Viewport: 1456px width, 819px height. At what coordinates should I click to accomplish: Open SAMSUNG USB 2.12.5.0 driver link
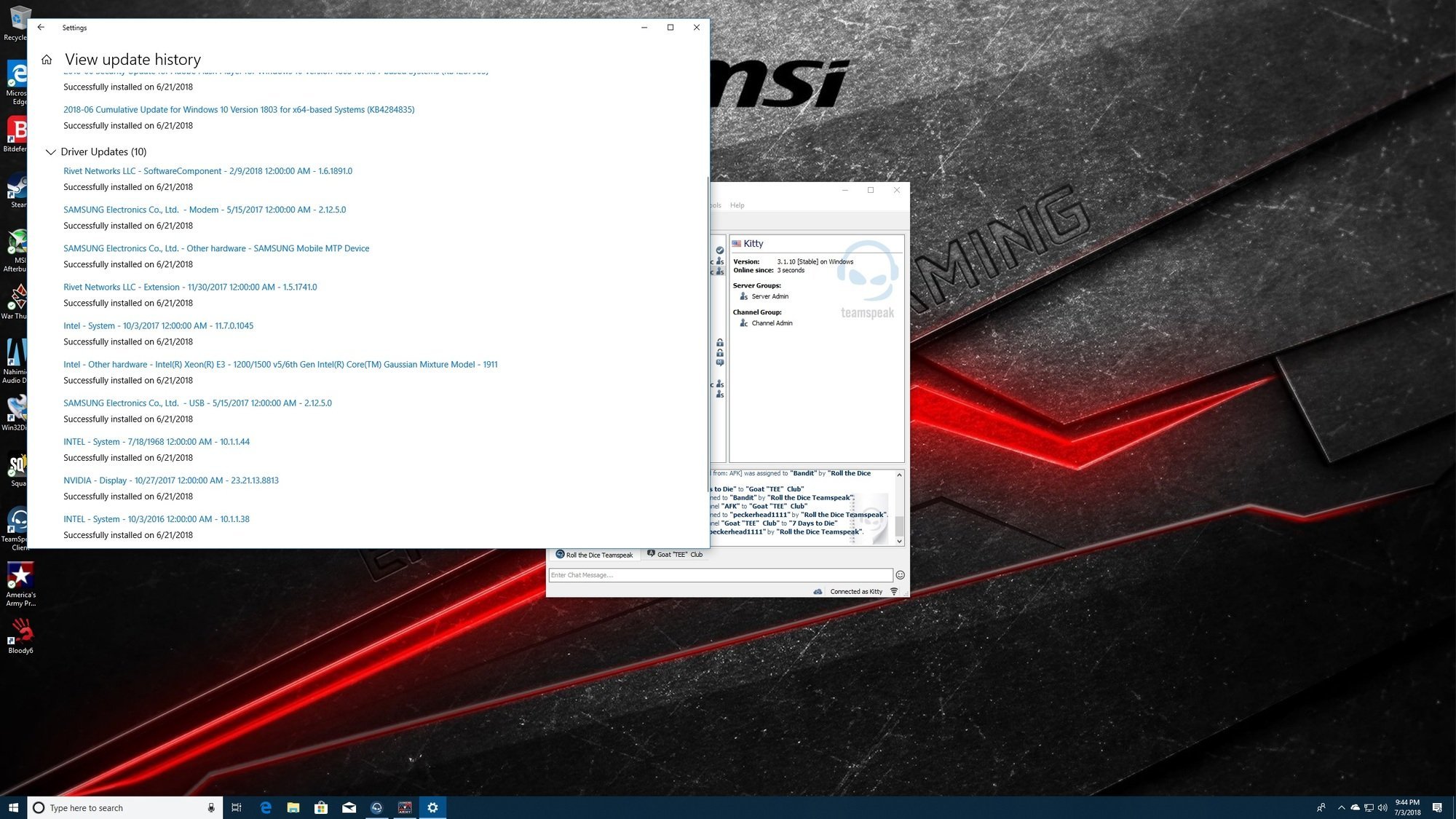click(x=197, y=403)
